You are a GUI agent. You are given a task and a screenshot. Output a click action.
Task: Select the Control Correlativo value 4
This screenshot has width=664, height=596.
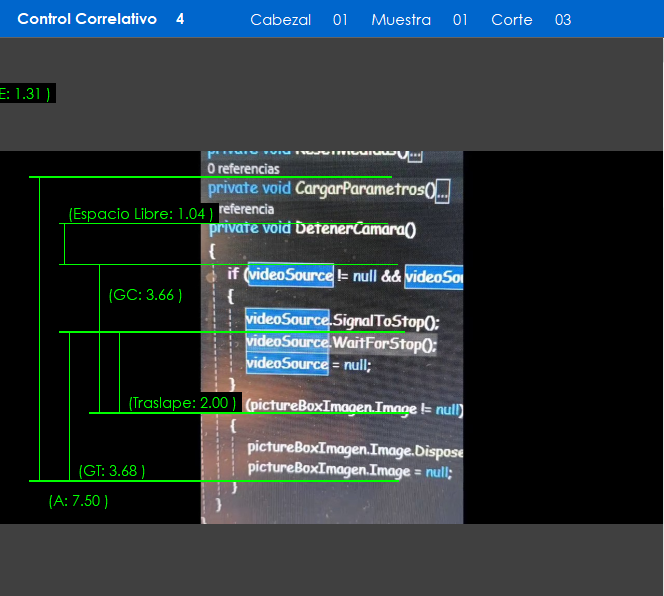coord(180,19)
